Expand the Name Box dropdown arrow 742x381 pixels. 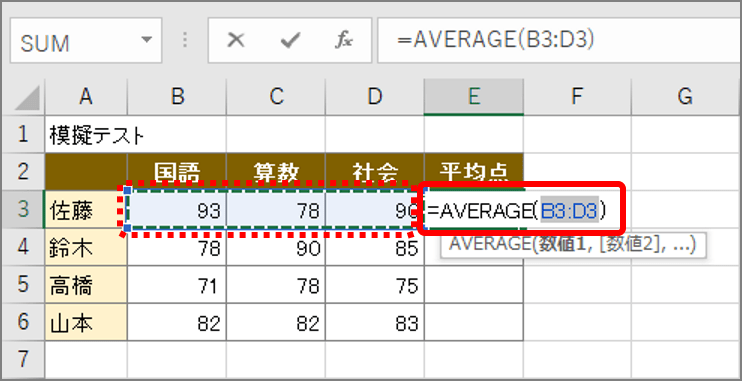tap(147, 39)
